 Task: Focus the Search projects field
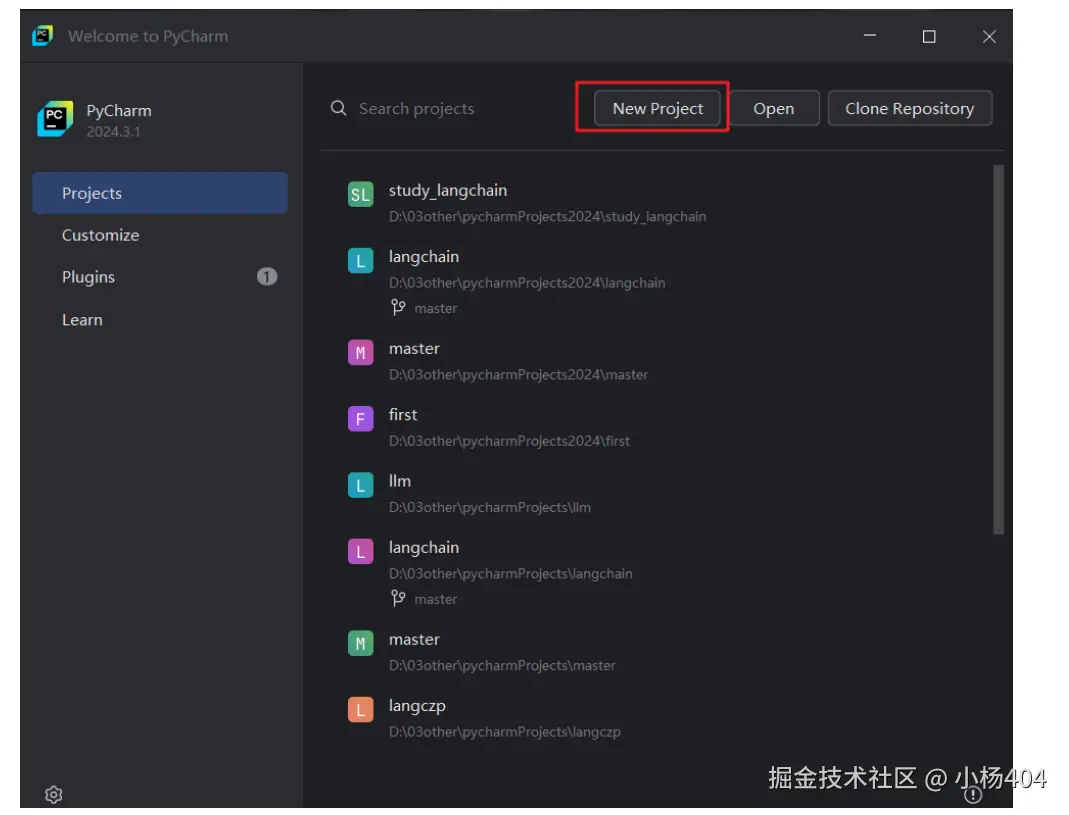pos(417,108)
